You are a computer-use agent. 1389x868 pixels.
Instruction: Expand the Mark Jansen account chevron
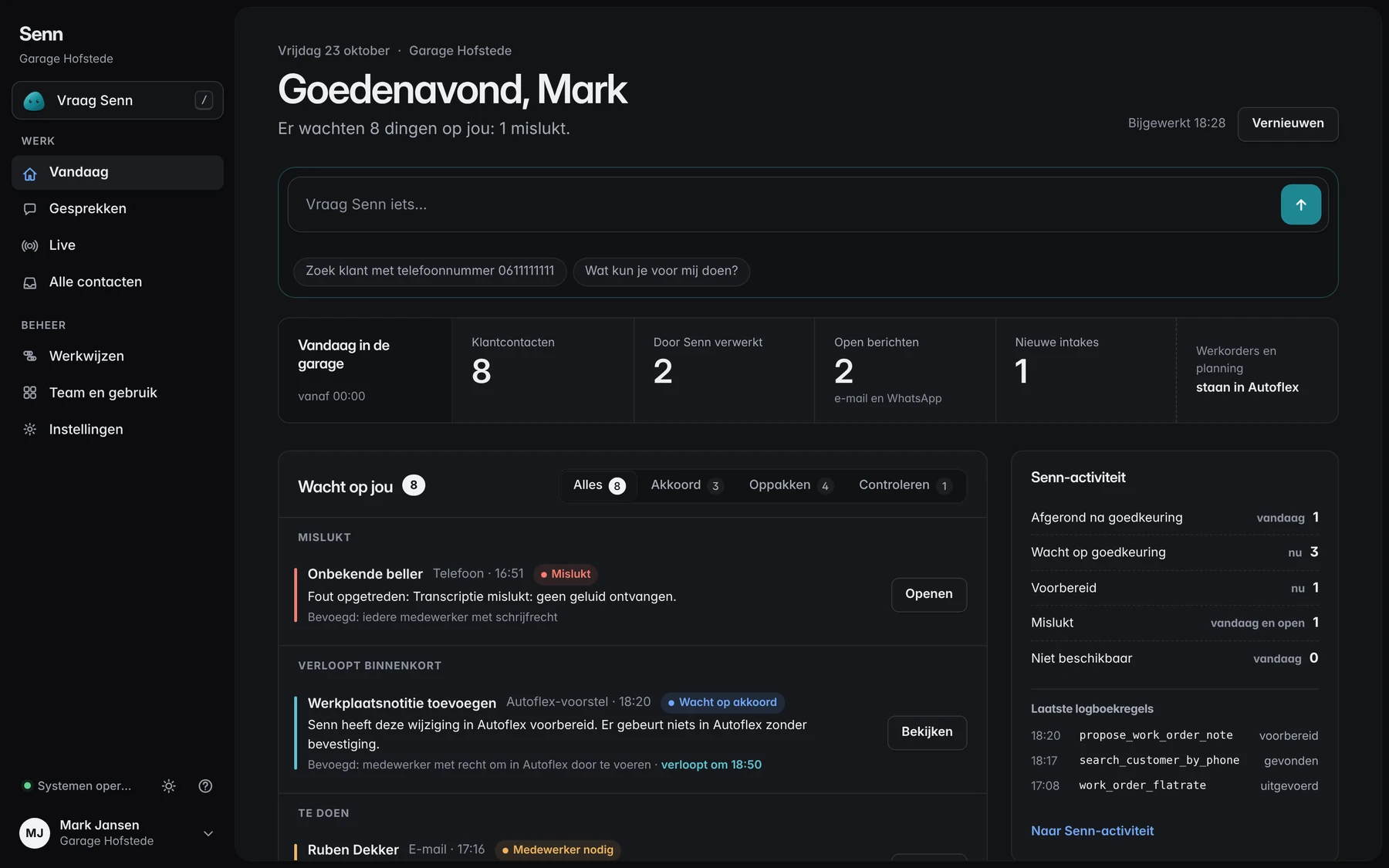[x=208, y=833]
